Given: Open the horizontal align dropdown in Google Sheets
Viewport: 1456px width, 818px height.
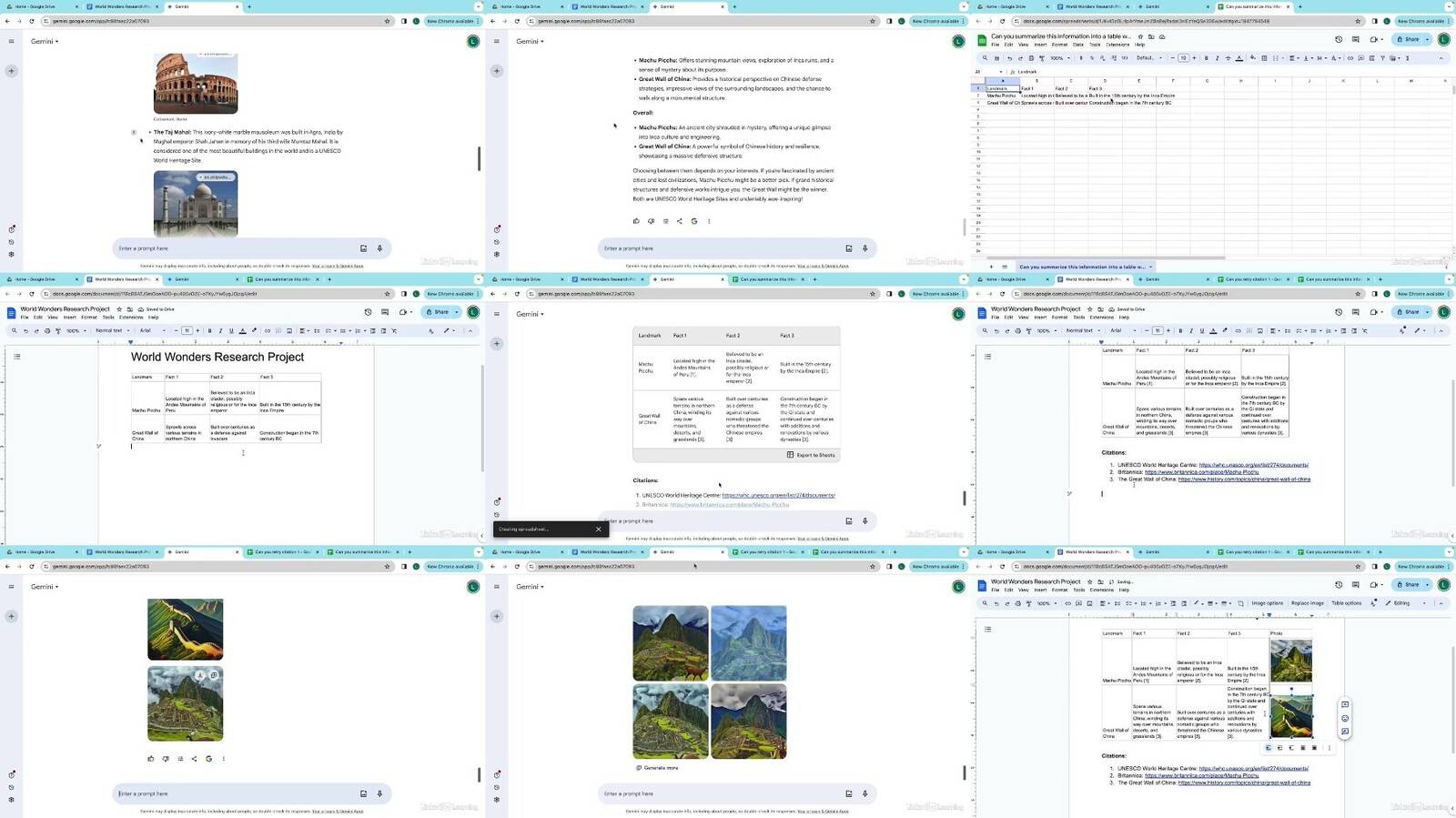Looking at the screenshot, I should pos(1292,58).
